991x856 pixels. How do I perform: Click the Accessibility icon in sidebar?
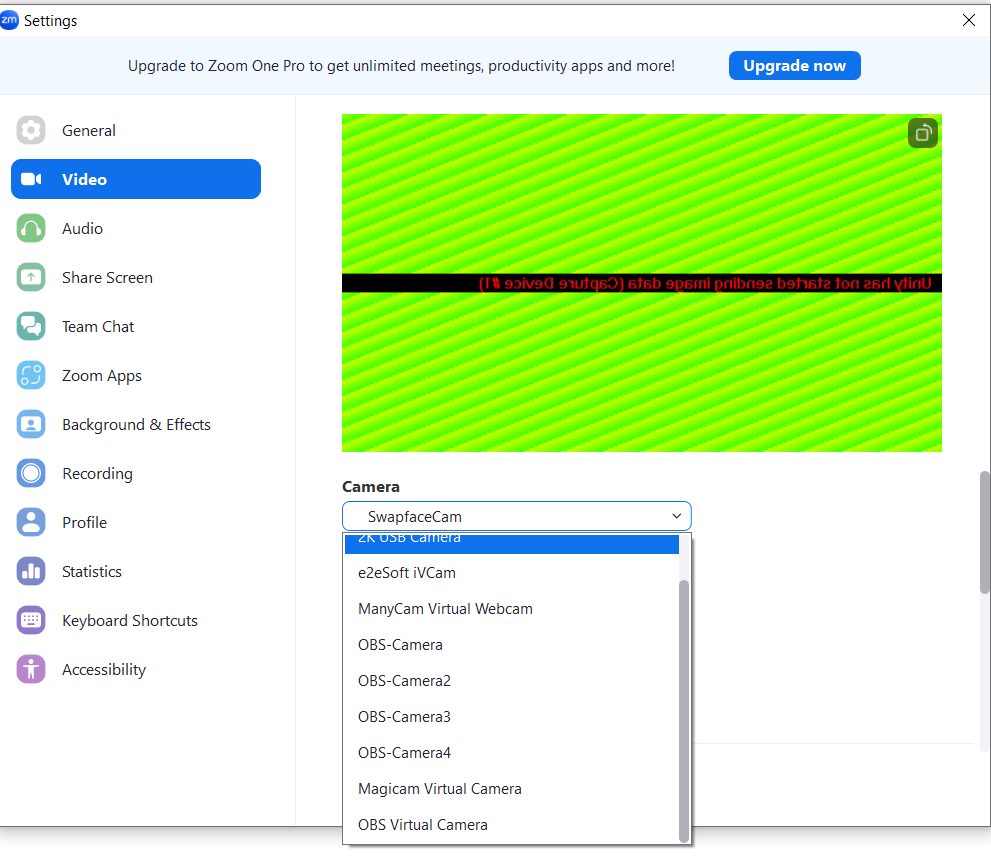point(31,669)
